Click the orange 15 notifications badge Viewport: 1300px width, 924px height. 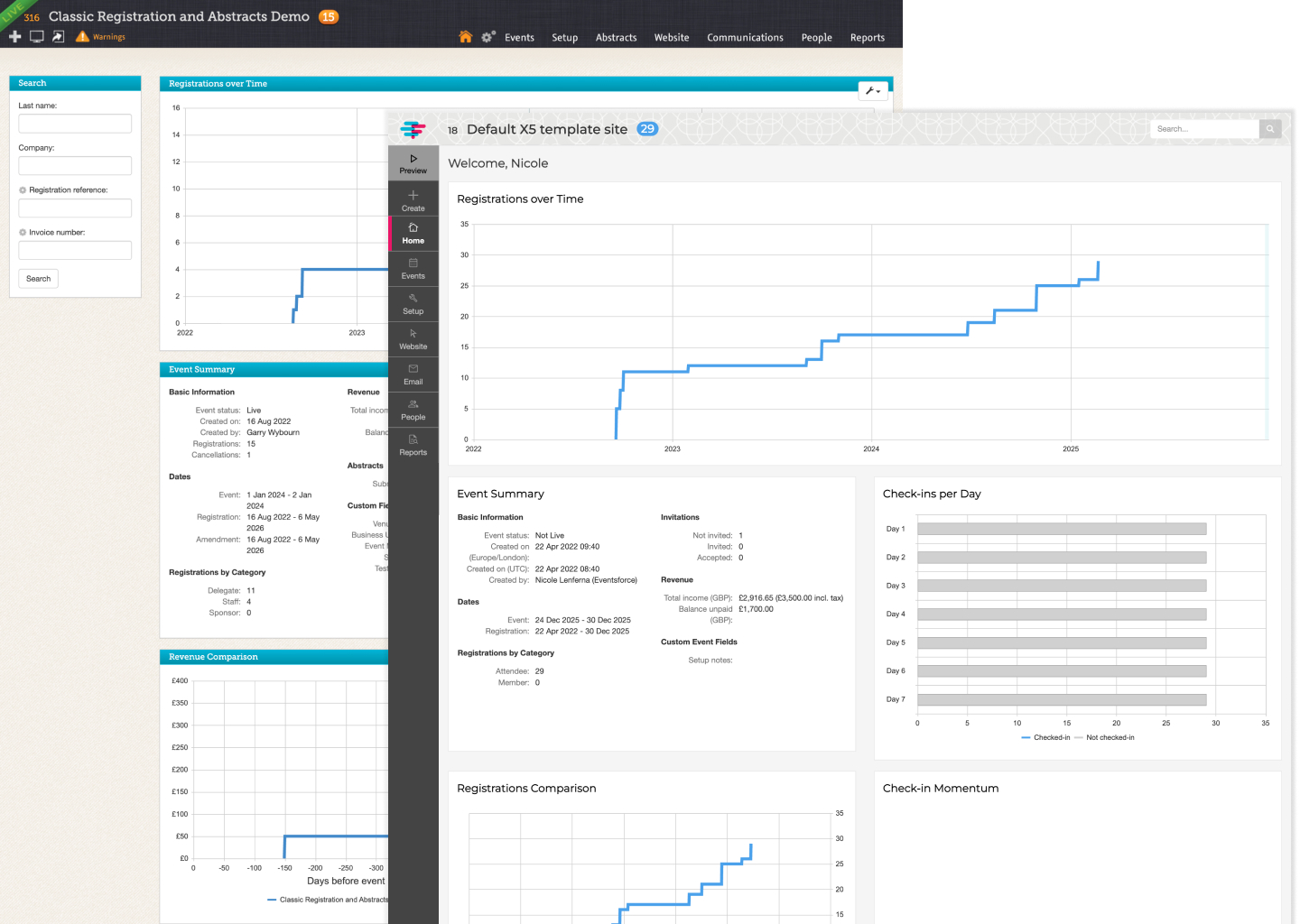click(329, 17)
